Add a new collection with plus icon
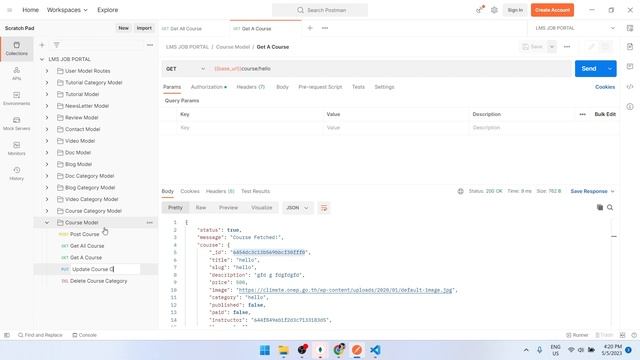Image resolution: width=640 pixels, height=360 pixels. pos(42,45)
